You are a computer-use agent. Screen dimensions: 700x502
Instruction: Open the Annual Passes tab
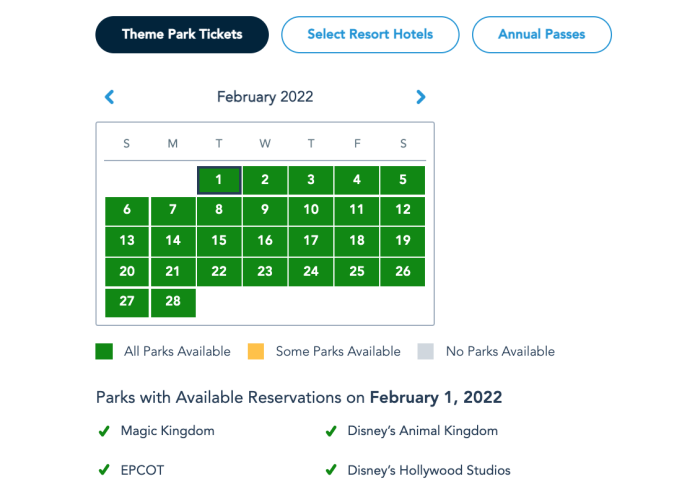pyautogui.click(x=541, y=35)
